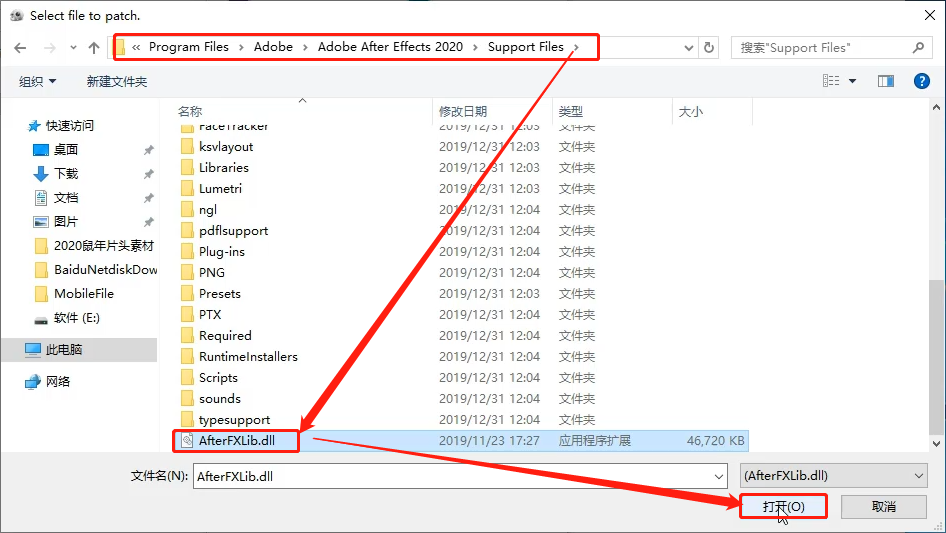Viewport: 946px width, 533px height.
Task: Click the magnifier search icon
Action: click(x=918, y=48)
